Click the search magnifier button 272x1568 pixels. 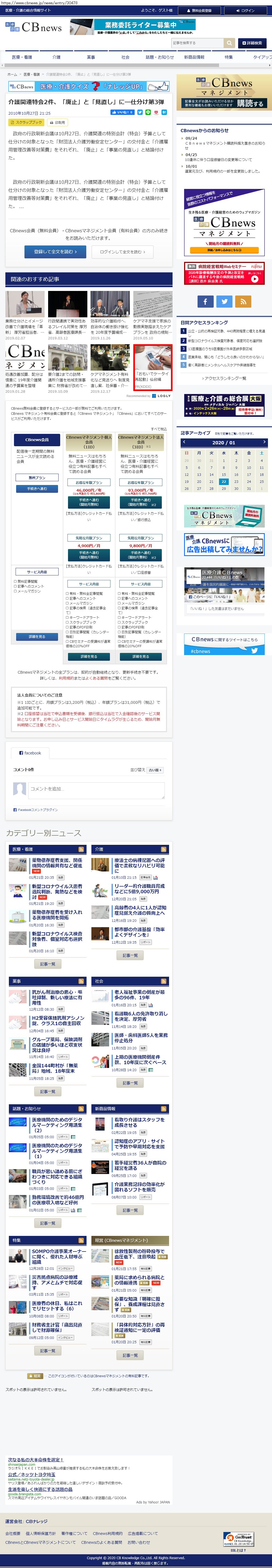[230, 43]
